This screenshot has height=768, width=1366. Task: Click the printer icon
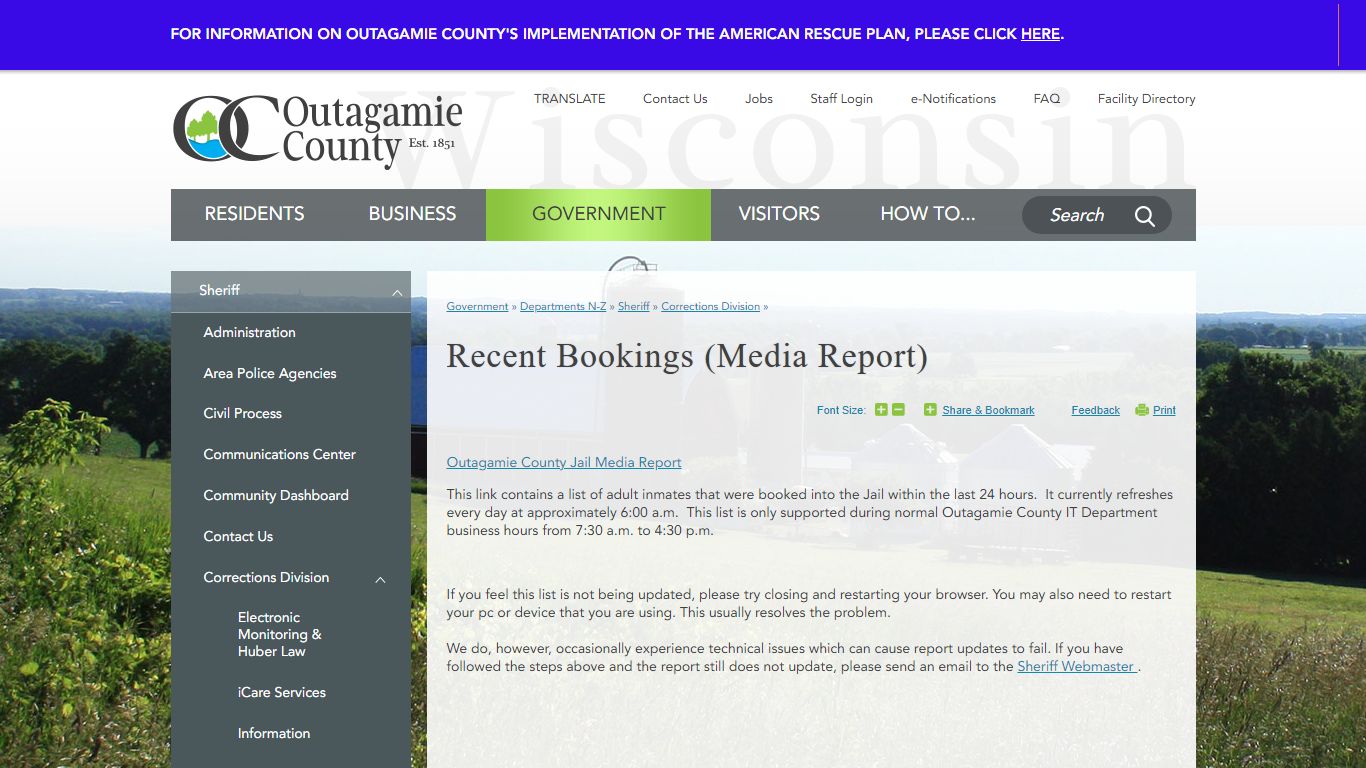1142,410
